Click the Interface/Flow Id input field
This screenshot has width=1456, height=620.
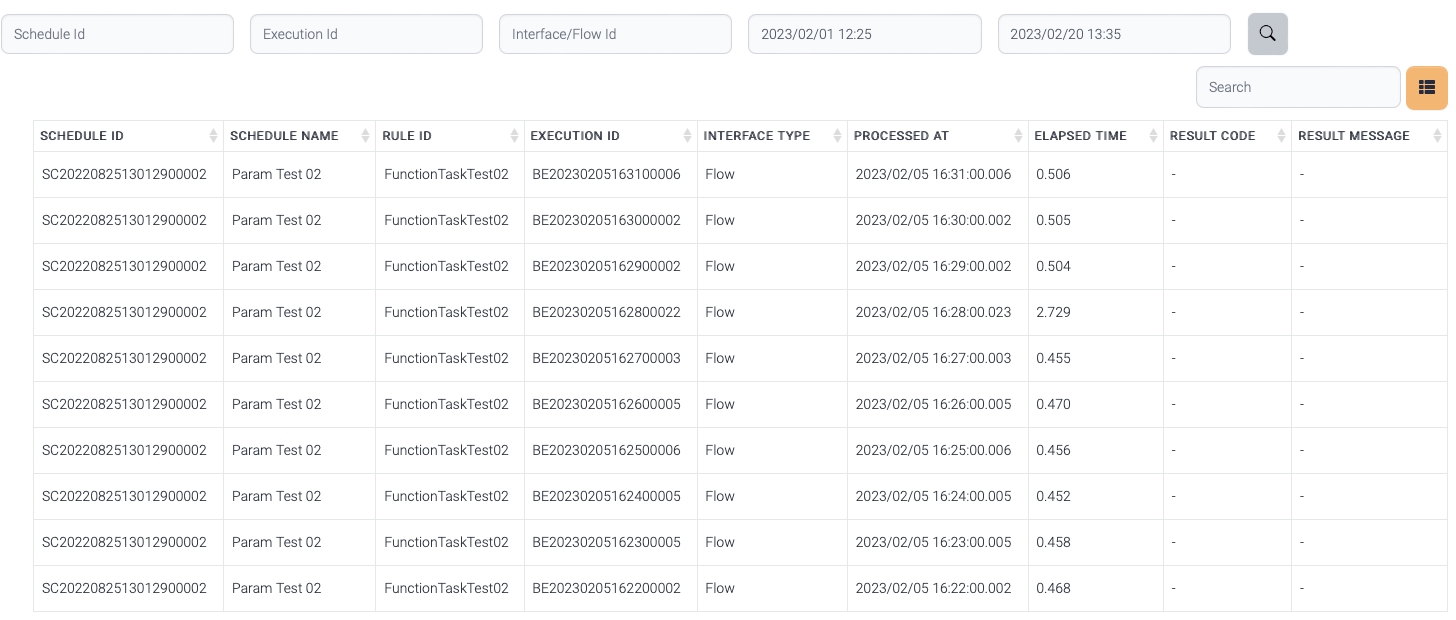615,34
